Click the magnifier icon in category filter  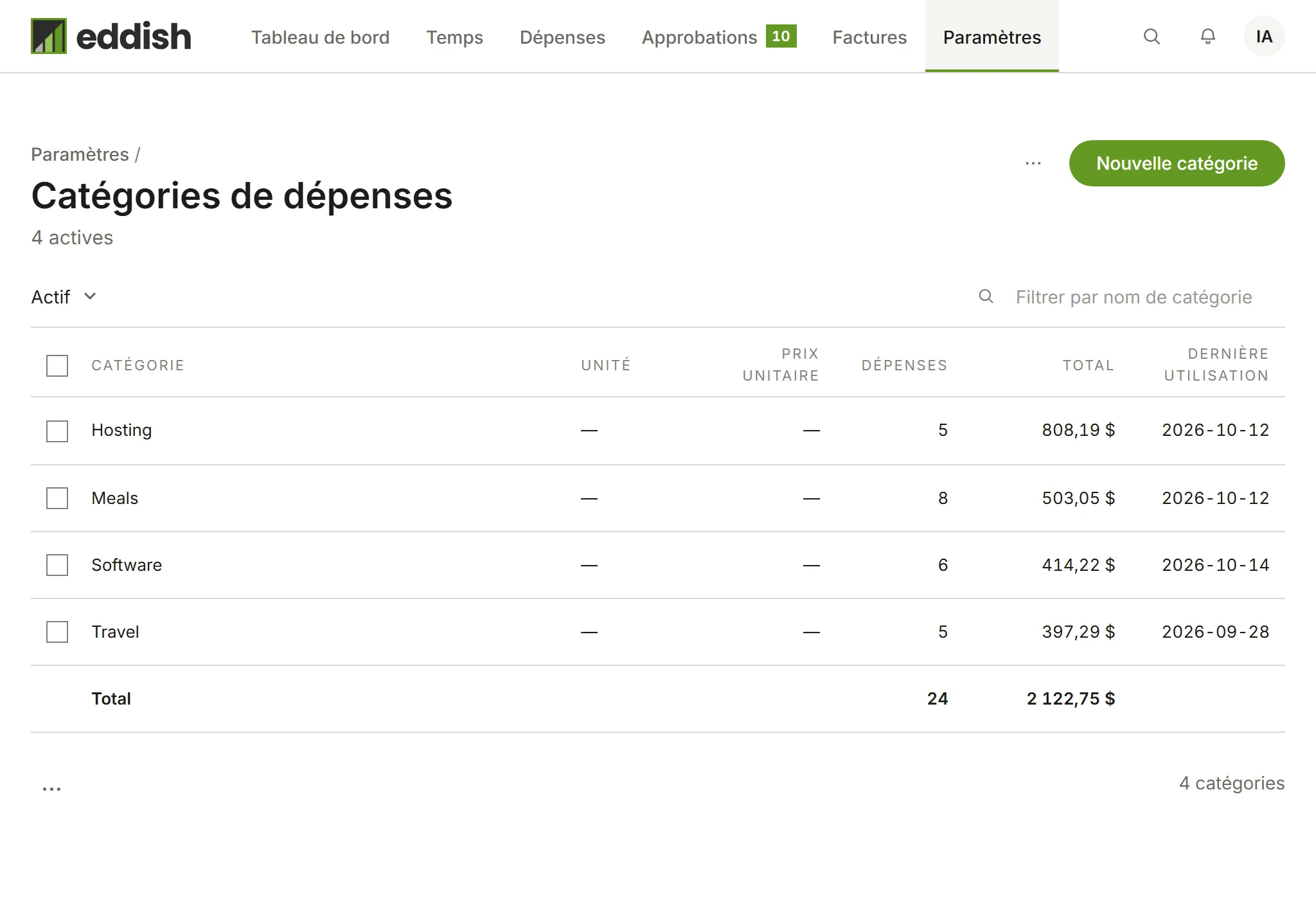point(986,296)
